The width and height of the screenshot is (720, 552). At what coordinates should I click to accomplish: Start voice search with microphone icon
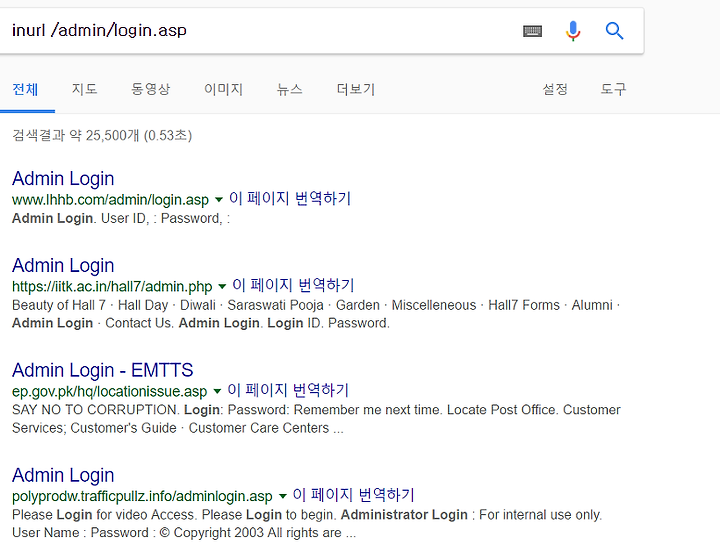pos(573,31)
